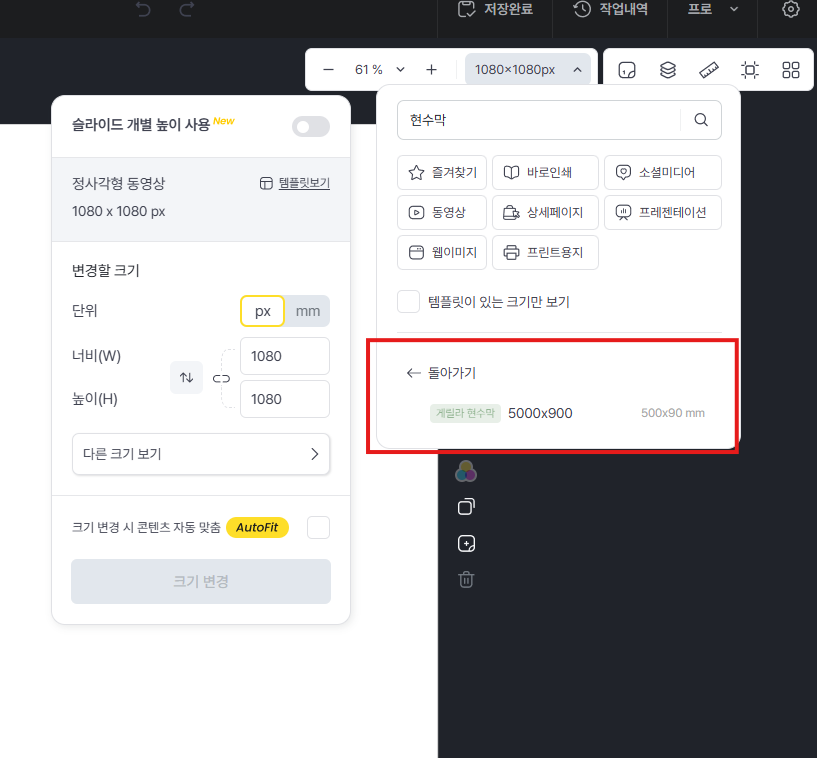Click the undo arrow icon
This screenshot has width=817, height=758.
click(143, 9)
